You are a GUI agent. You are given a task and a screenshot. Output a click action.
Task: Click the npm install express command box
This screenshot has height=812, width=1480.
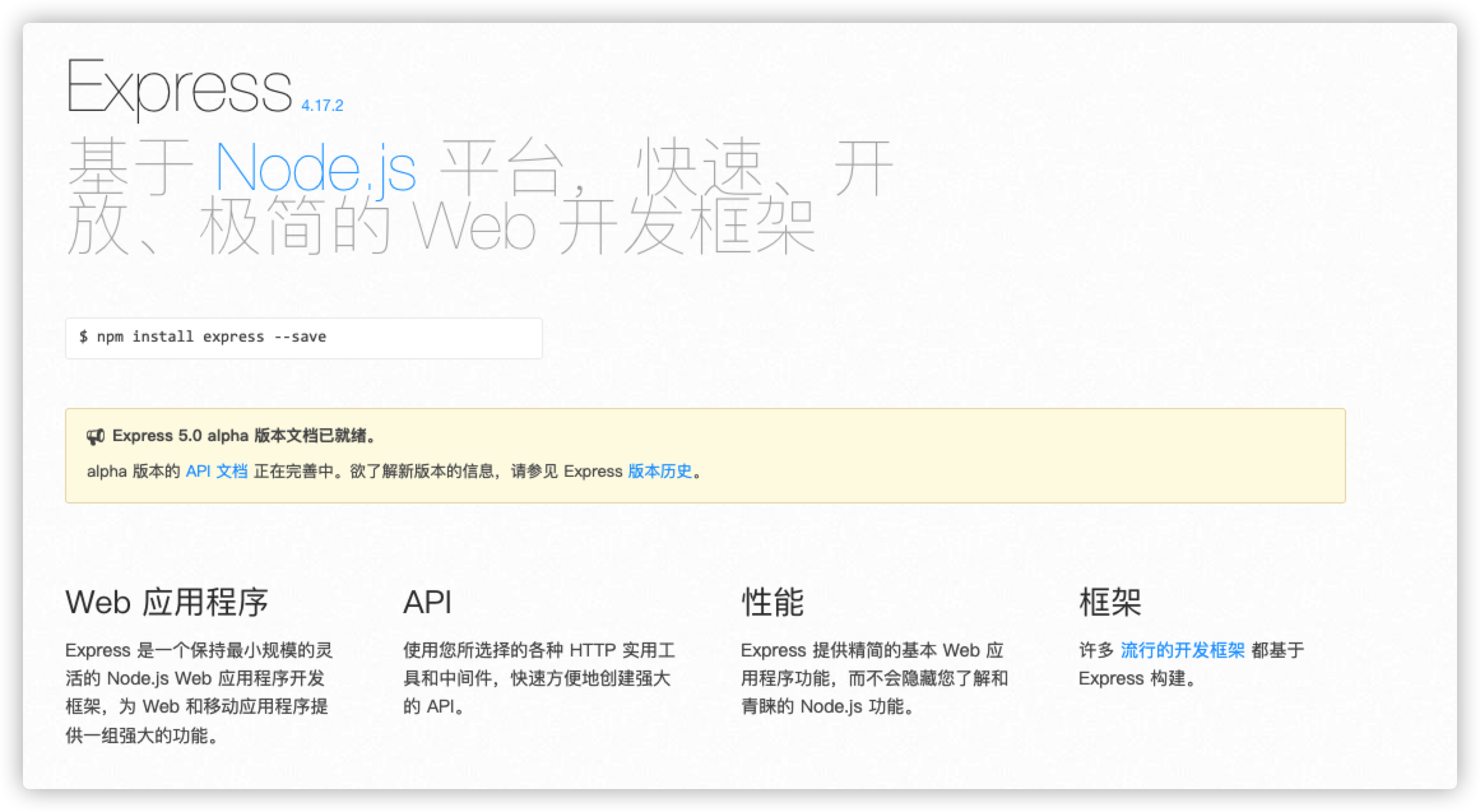(304, 338)
